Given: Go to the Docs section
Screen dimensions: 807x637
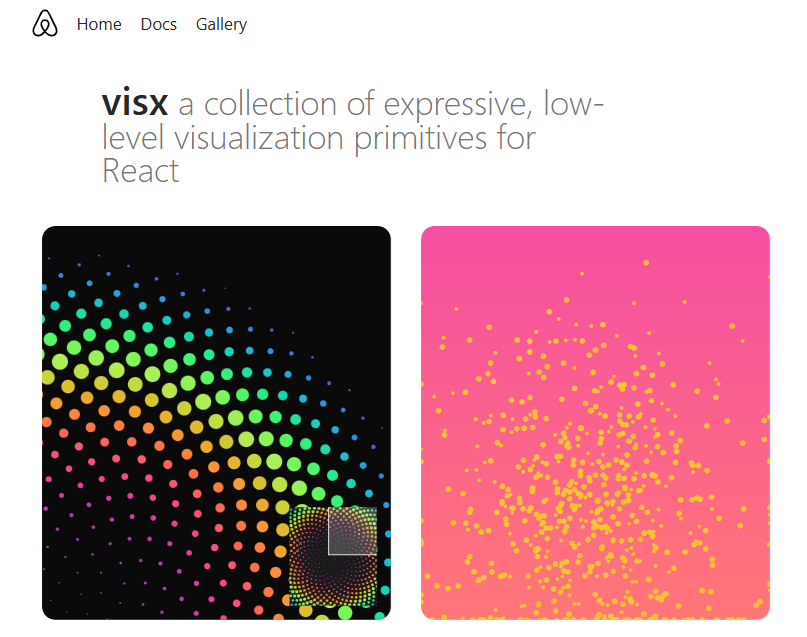Looking at the screenshot, I should point(159,24).
